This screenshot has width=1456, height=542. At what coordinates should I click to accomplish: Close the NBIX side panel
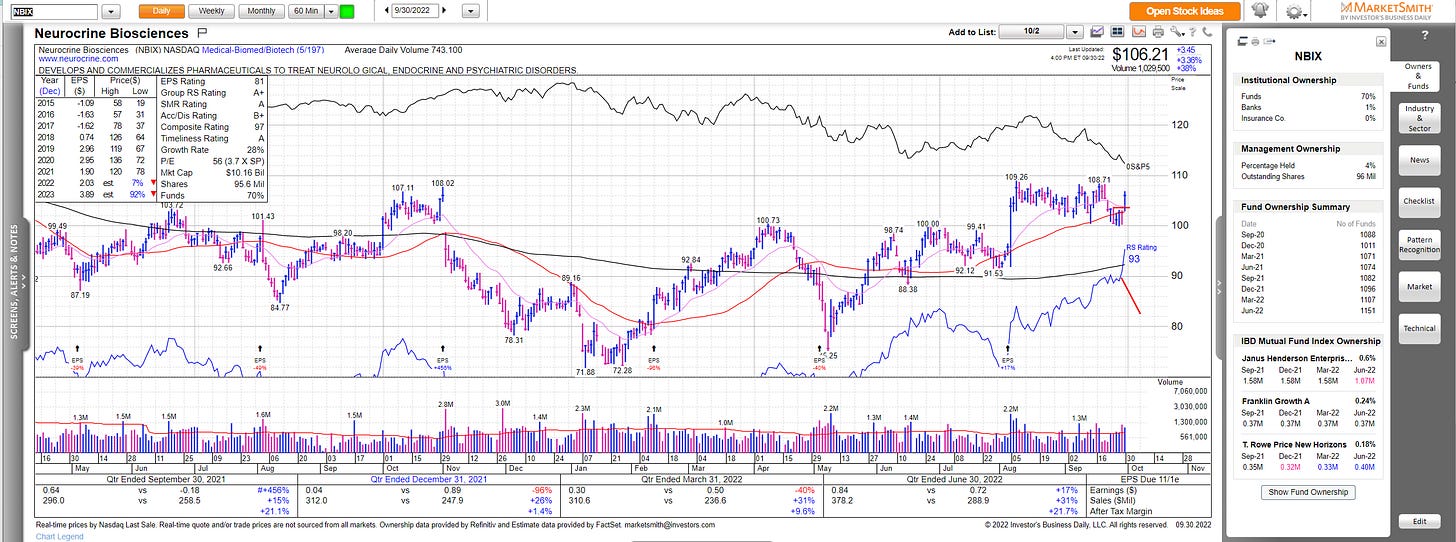coord(1381,42)
